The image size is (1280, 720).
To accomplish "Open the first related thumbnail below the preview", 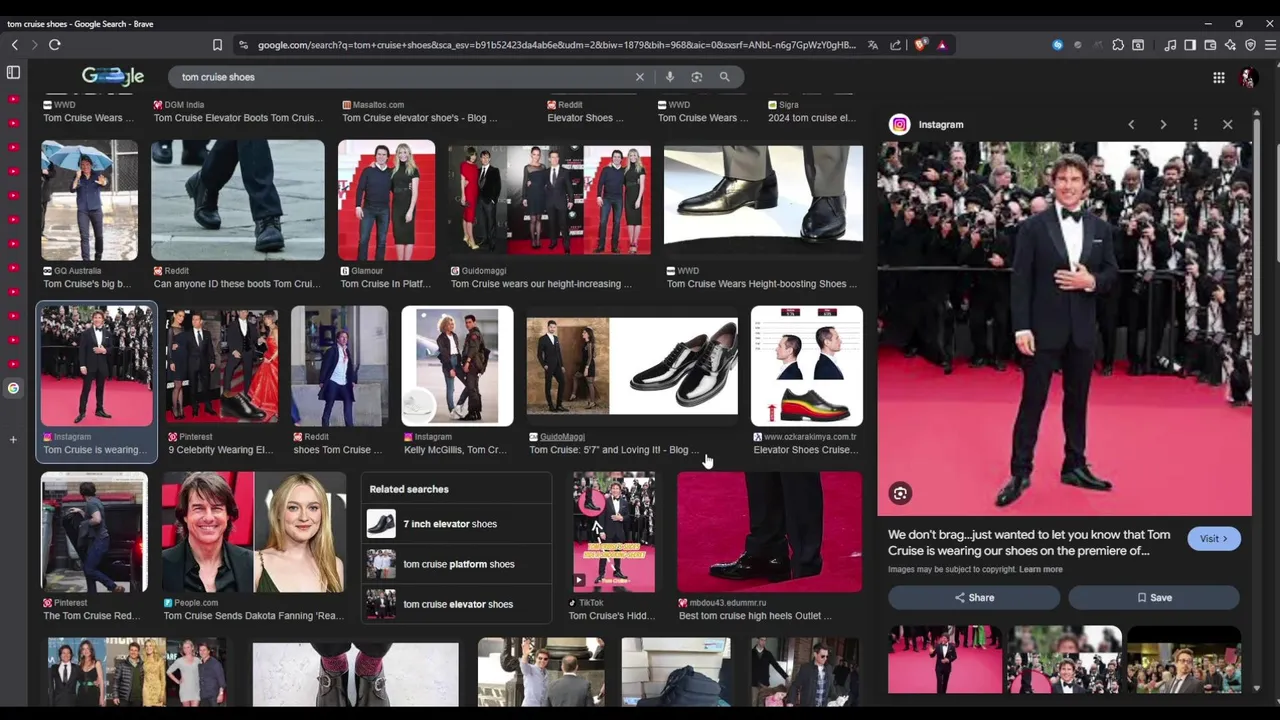I will (945, 660).
